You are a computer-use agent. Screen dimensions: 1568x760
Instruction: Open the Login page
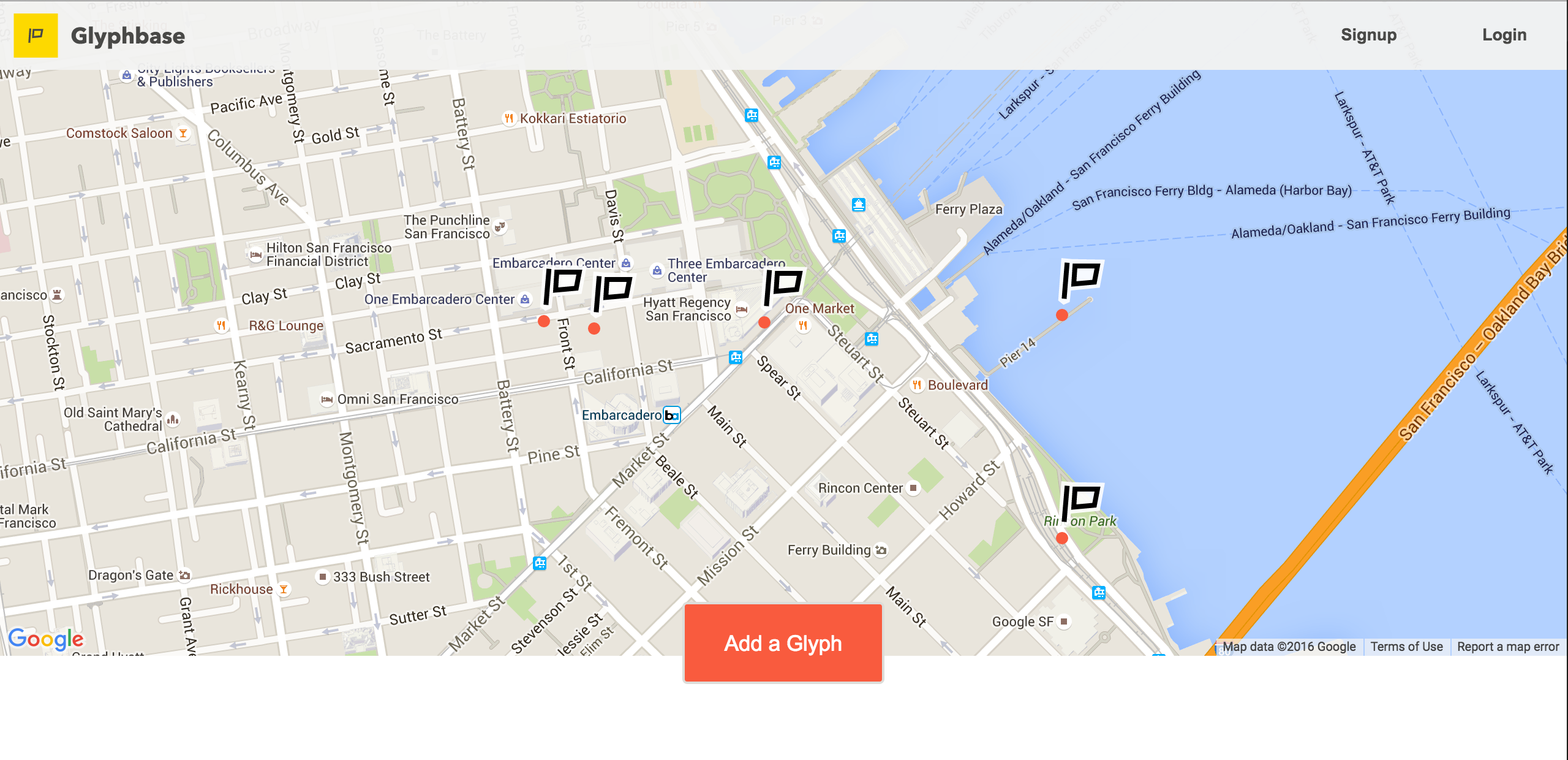(x=1504, y=35)
